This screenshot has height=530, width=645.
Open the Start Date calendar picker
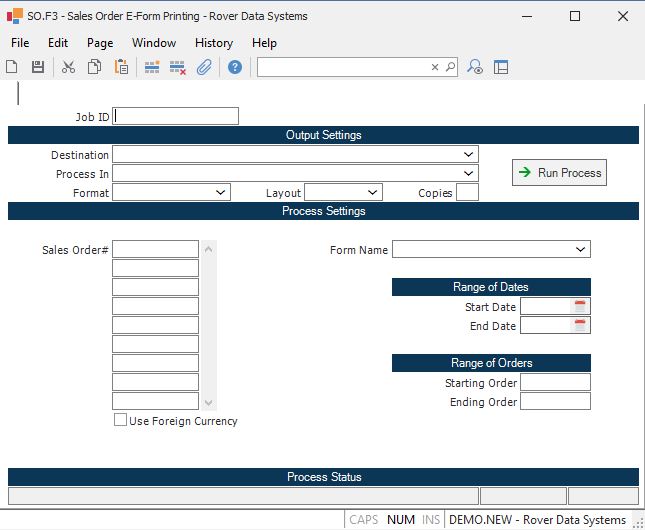point(581,307)
